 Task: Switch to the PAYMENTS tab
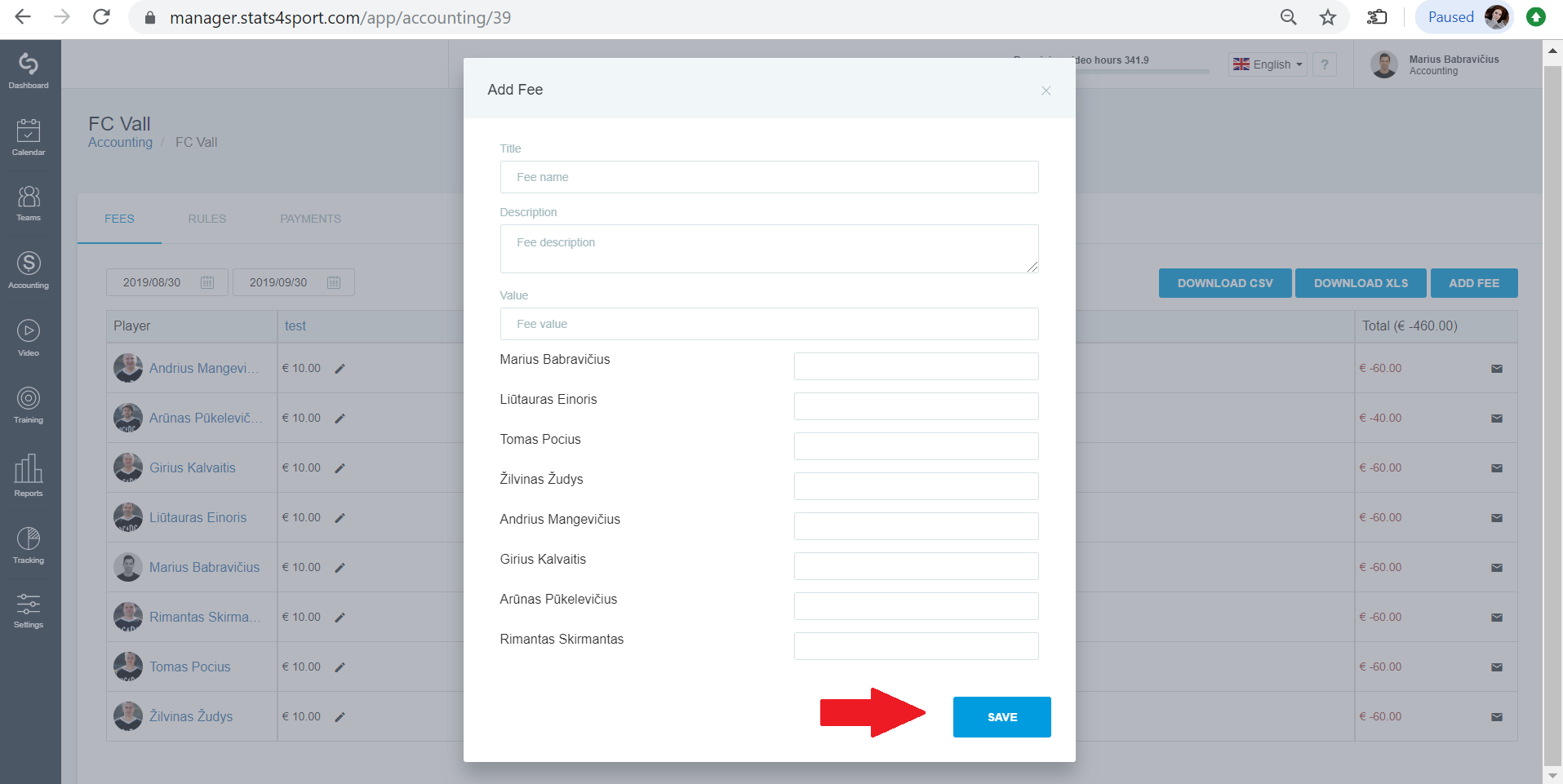310,219
